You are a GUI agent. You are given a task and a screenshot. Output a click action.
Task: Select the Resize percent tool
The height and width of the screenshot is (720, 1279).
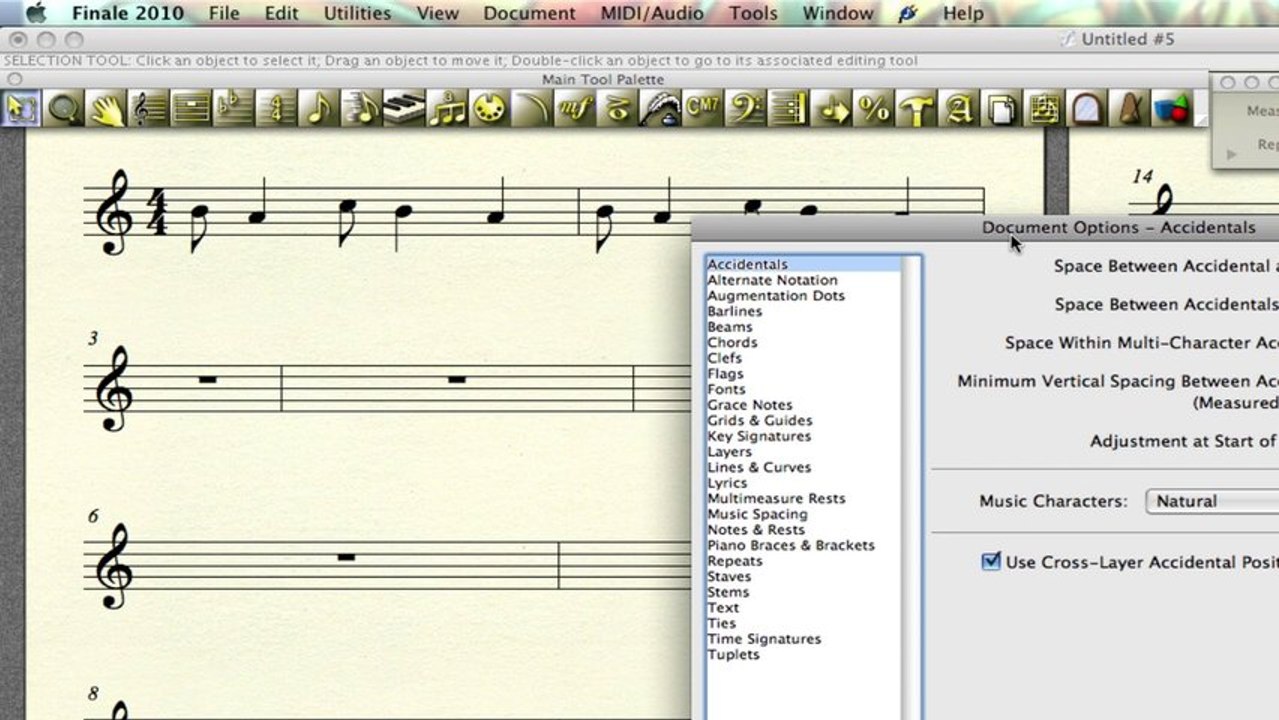(x=873, y=108)
